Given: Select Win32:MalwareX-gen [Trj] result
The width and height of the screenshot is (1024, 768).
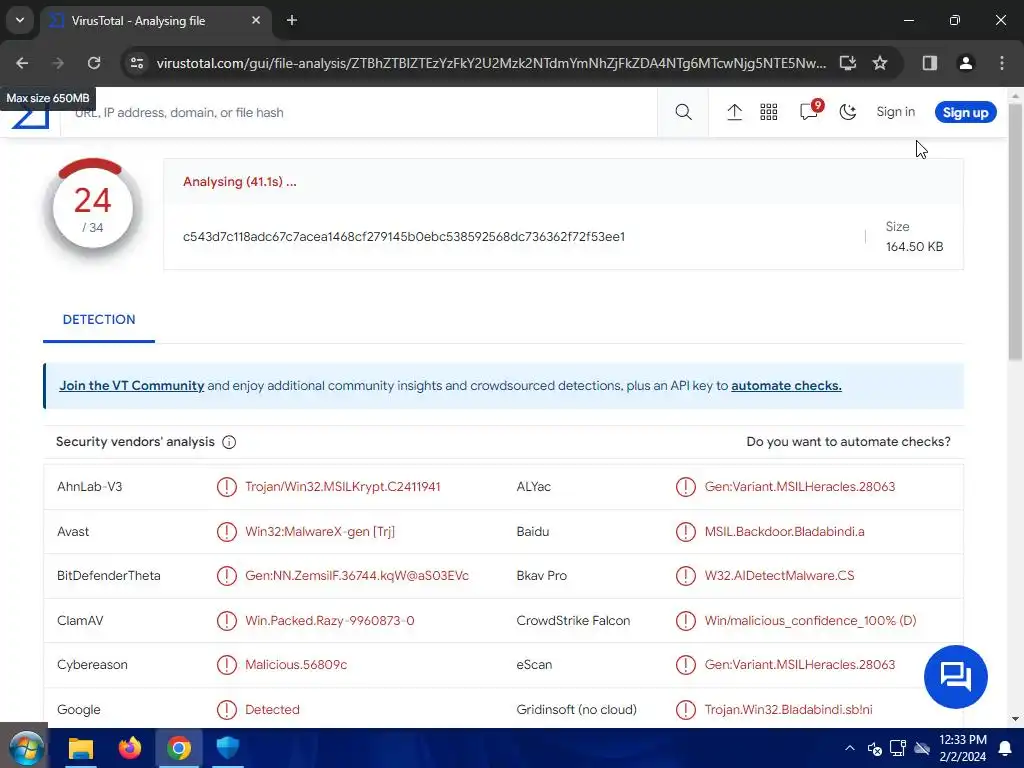Looking at the screenshot, I should pyautogui.click(x=320, y=532).
